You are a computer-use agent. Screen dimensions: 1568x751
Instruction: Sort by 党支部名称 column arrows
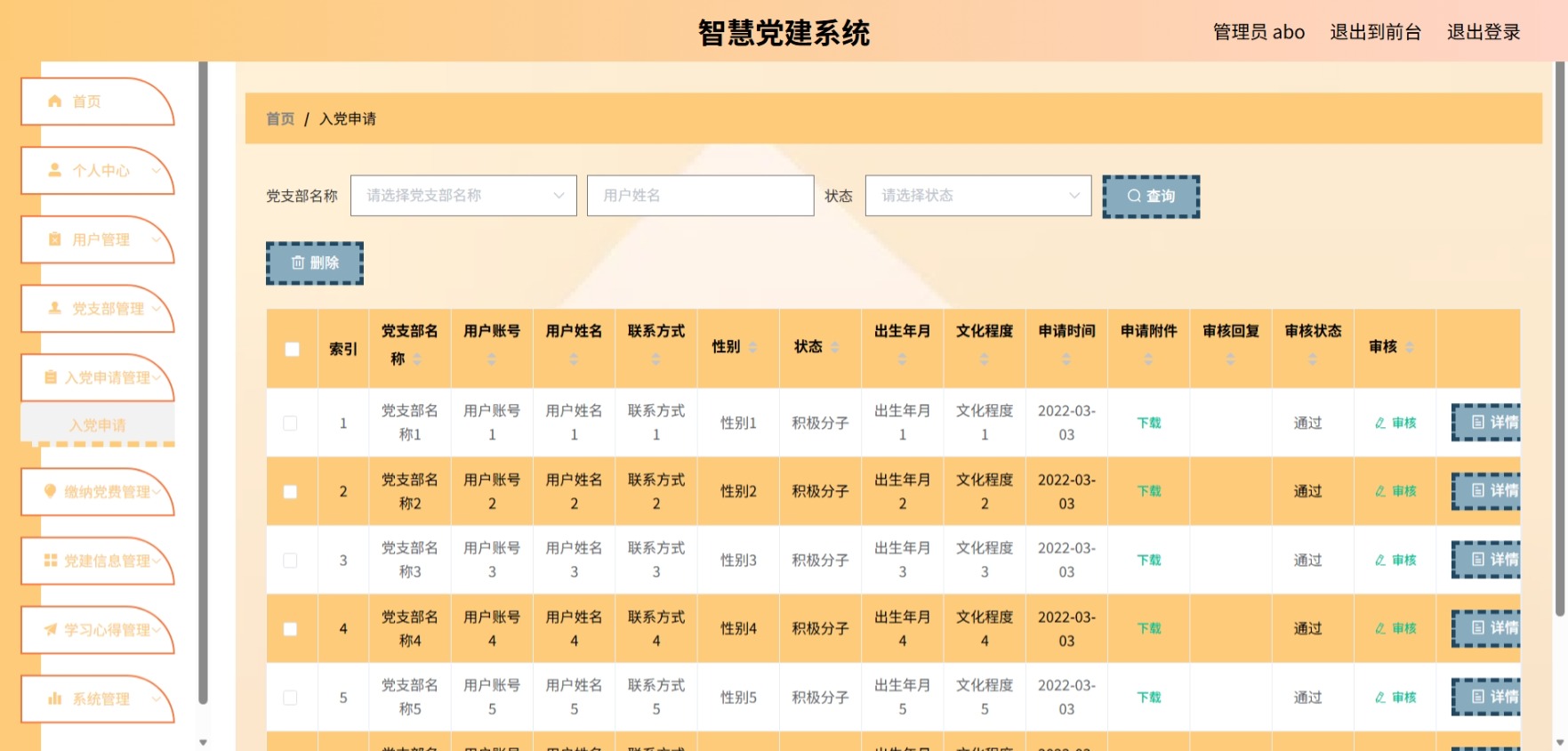(417, 359)
